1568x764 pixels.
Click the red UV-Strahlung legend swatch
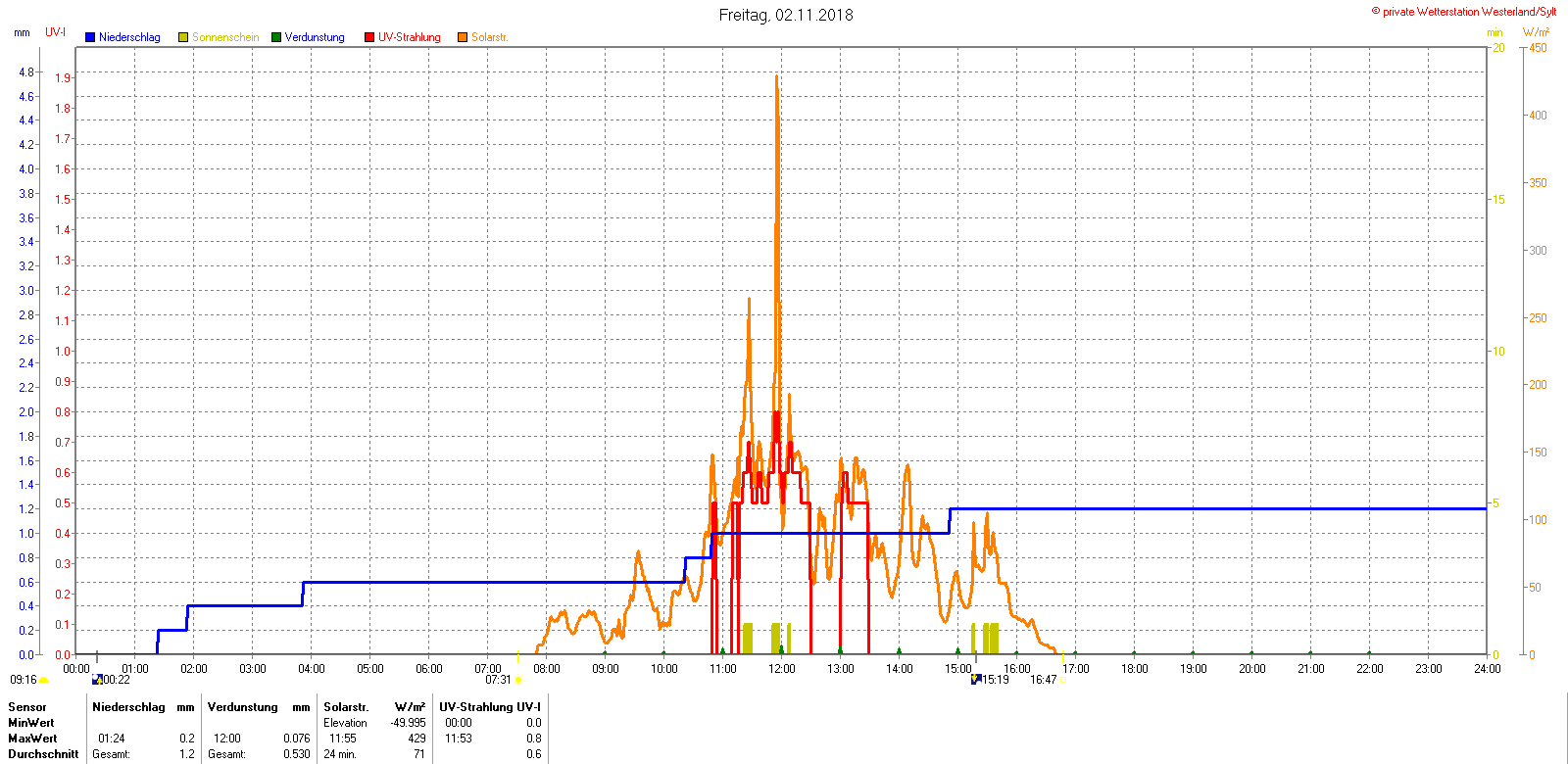pos(369,37)
